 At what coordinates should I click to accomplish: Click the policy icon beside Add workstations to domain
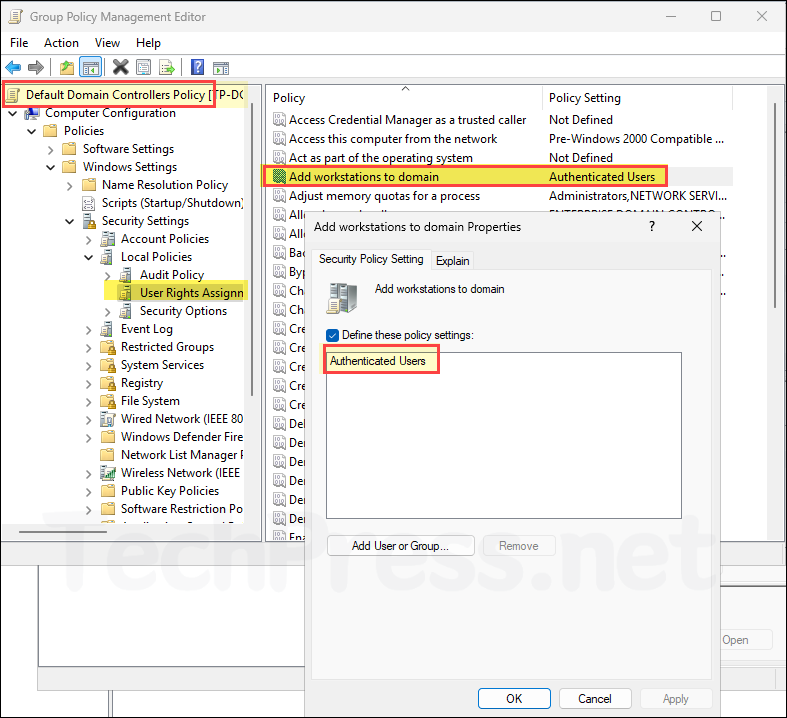tap(279, 177)
